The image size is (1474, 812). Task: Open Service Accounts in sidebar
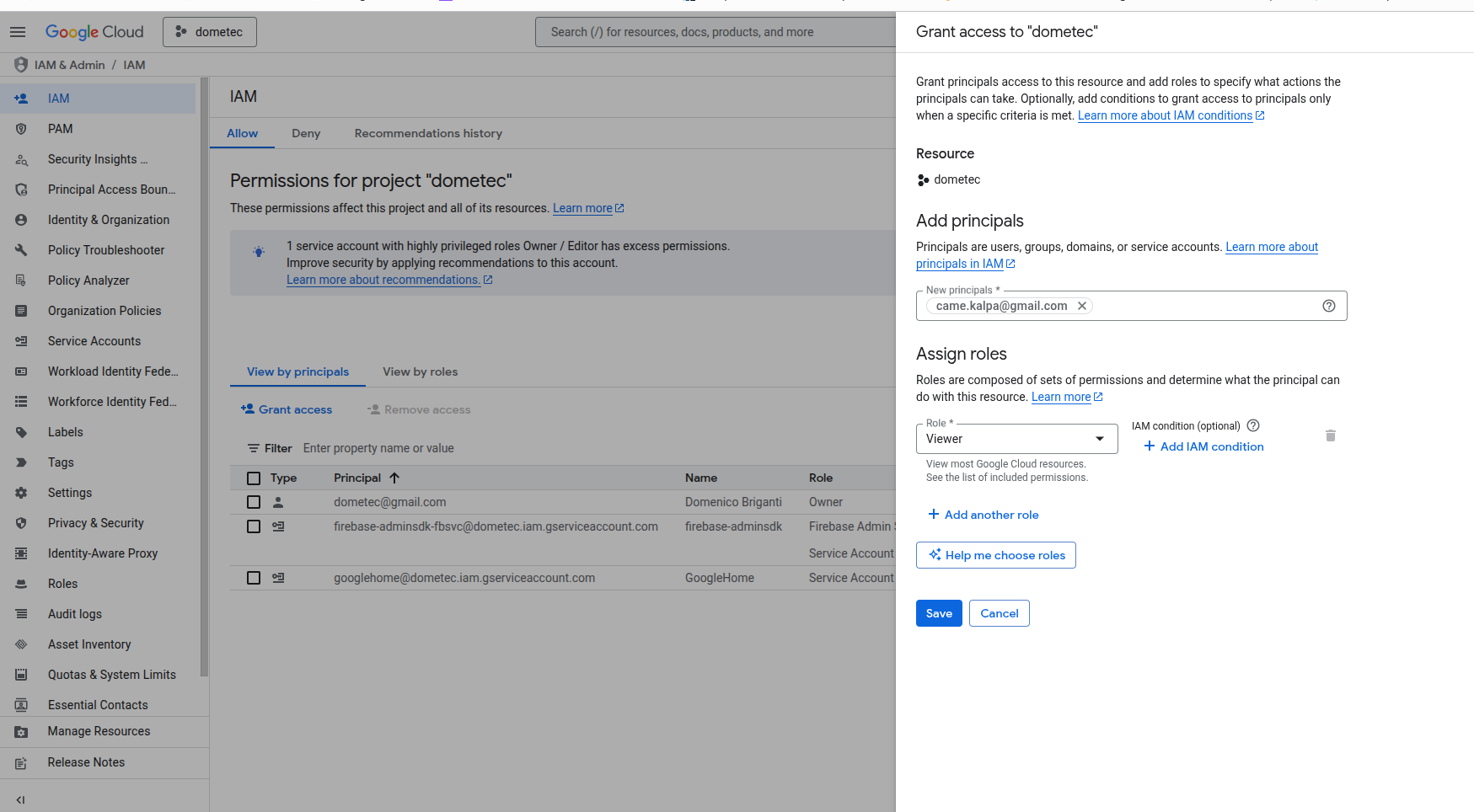pos(94,341)
